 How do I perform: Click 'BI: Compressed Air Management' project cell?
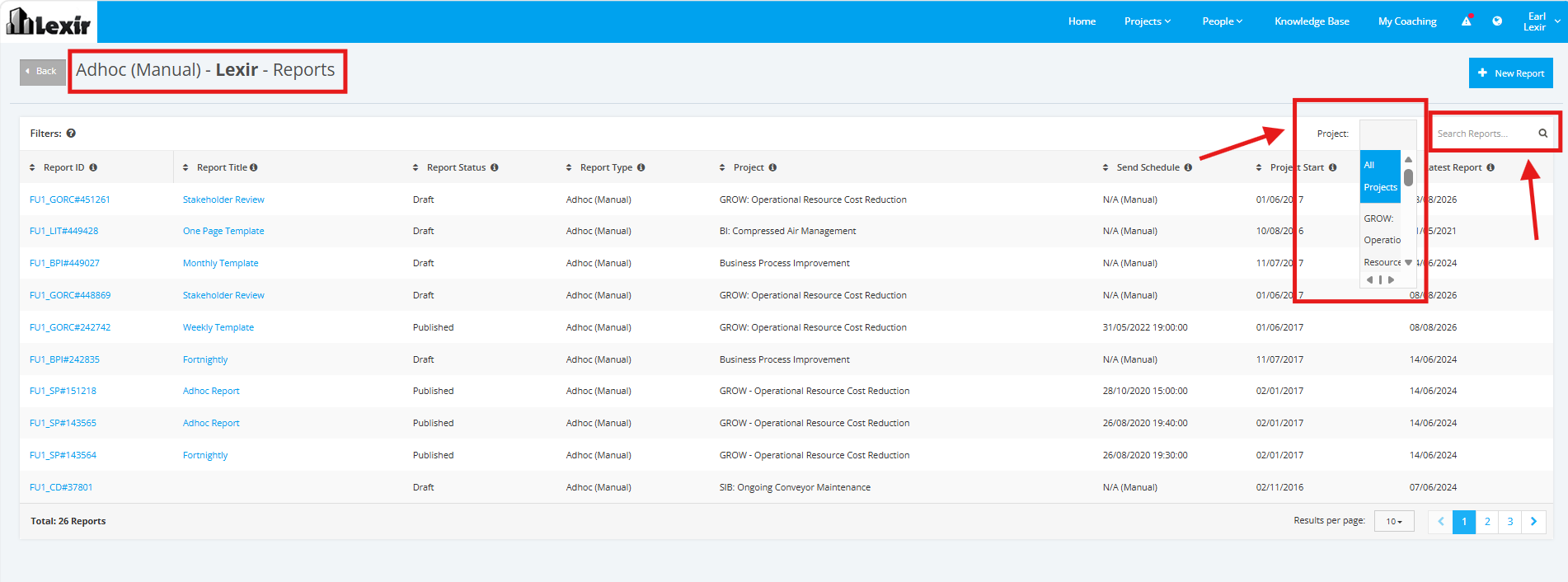787,231
